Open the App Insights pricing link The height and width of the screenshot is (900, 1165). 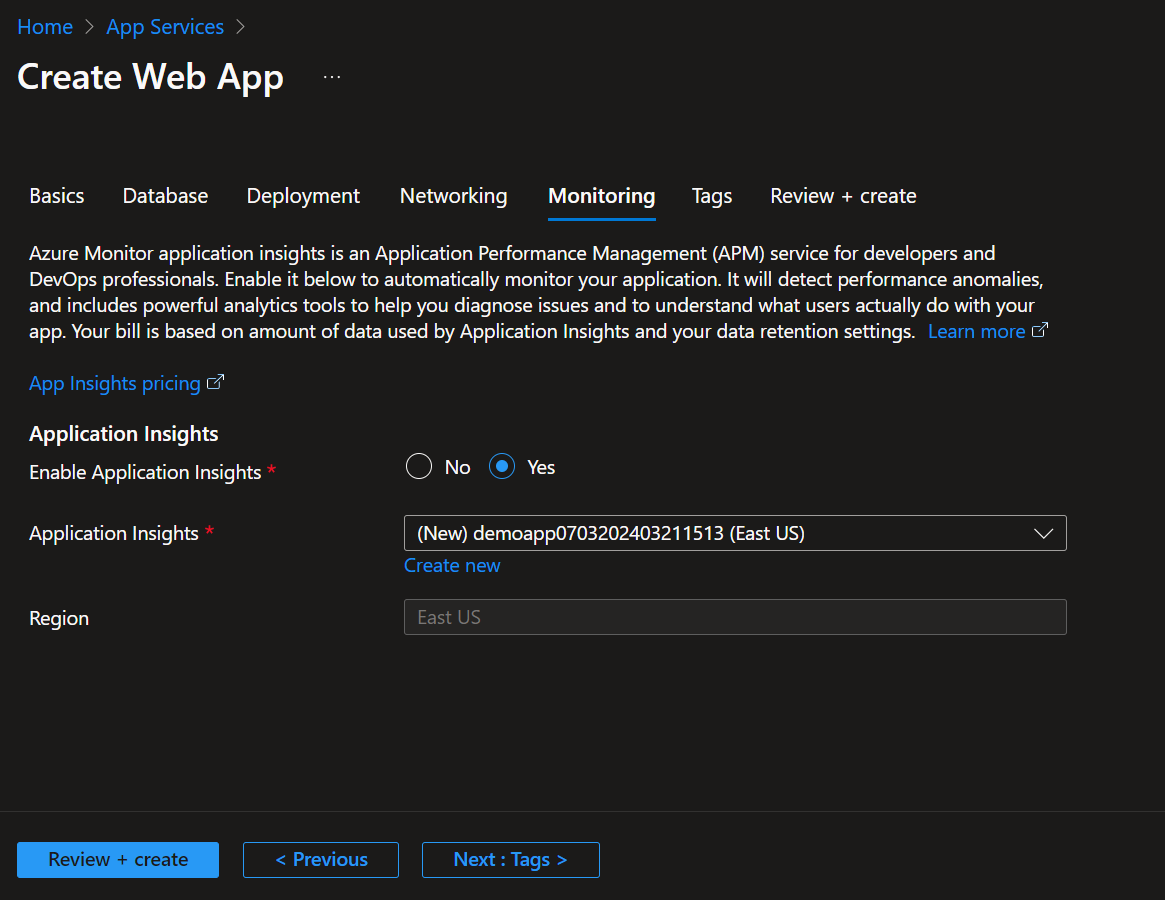[114, 383]
